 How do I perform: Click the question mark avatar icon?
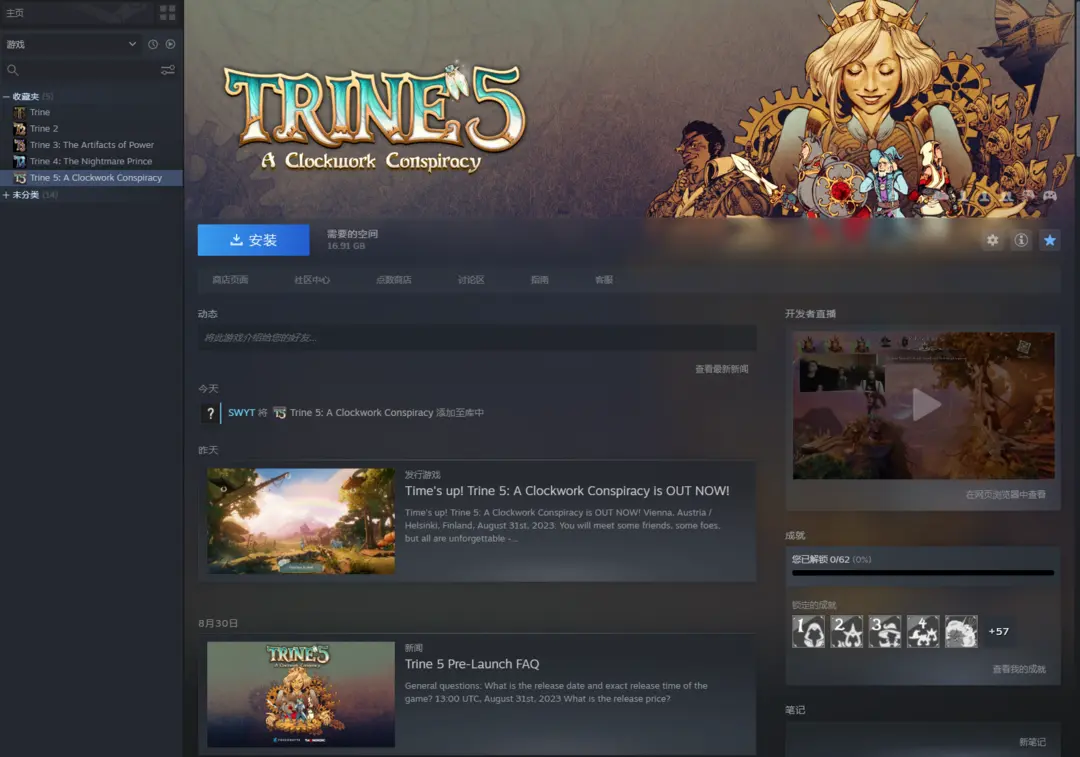coord(210,413)
